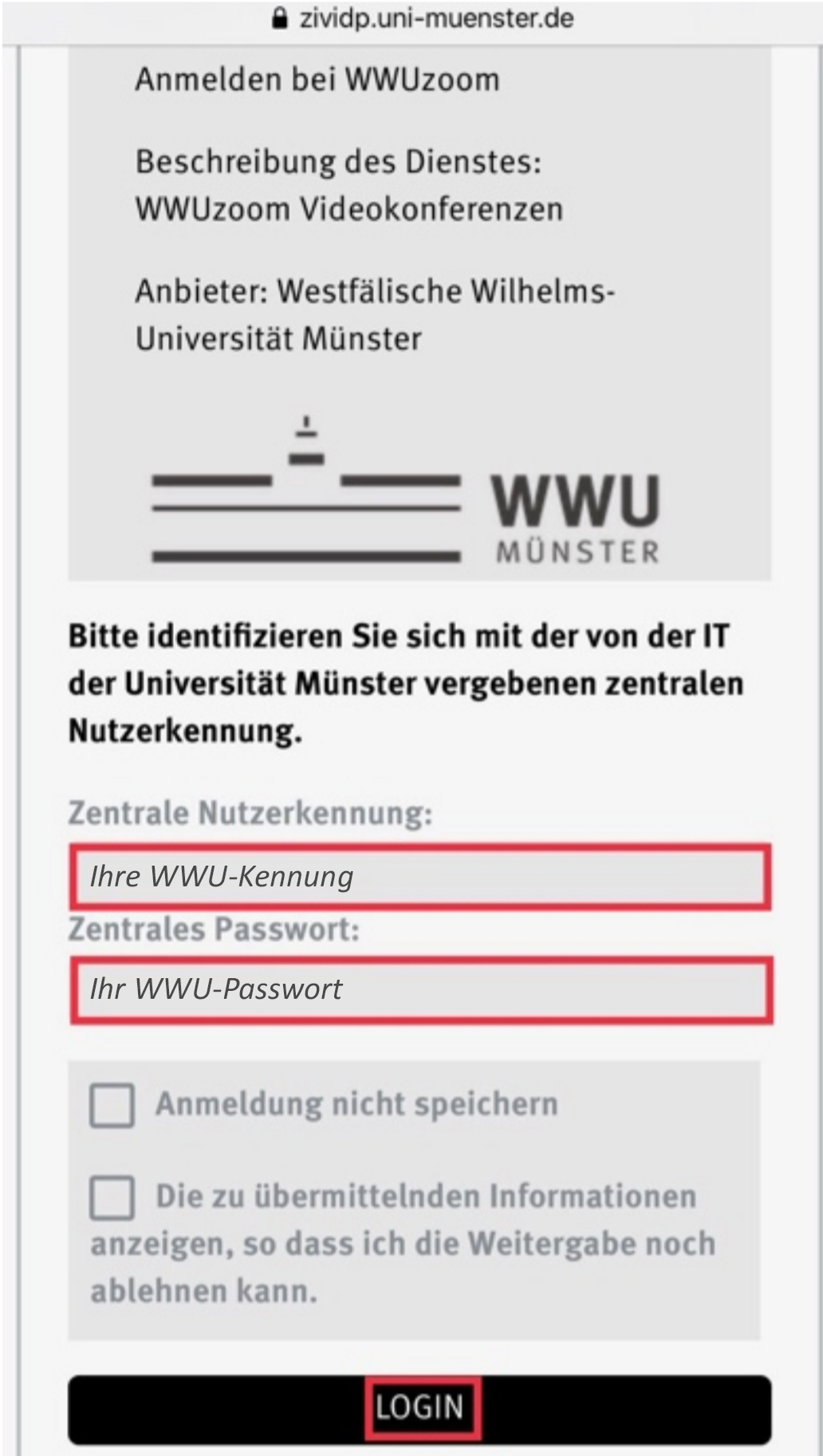The height and width of the screenshot is (1456, 823).
Task: Focus the Zentrale Nutzerkennung input field
Action: point(420,877)
